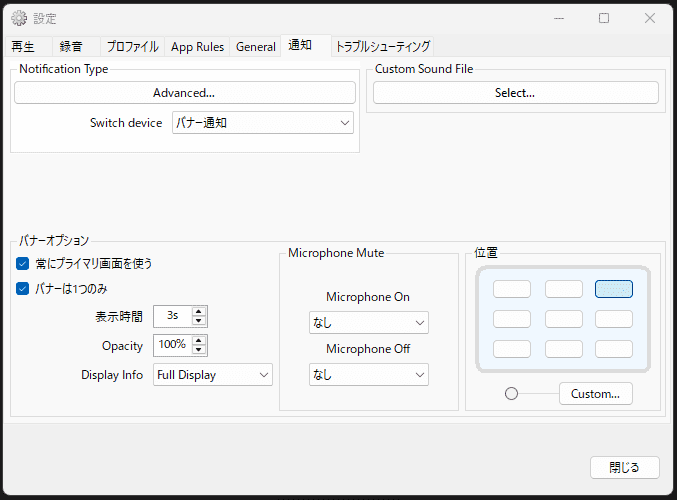This screenshot has height=500, width=677.
Task: Open the Switch device dropdown
Action: click(263, 123)
